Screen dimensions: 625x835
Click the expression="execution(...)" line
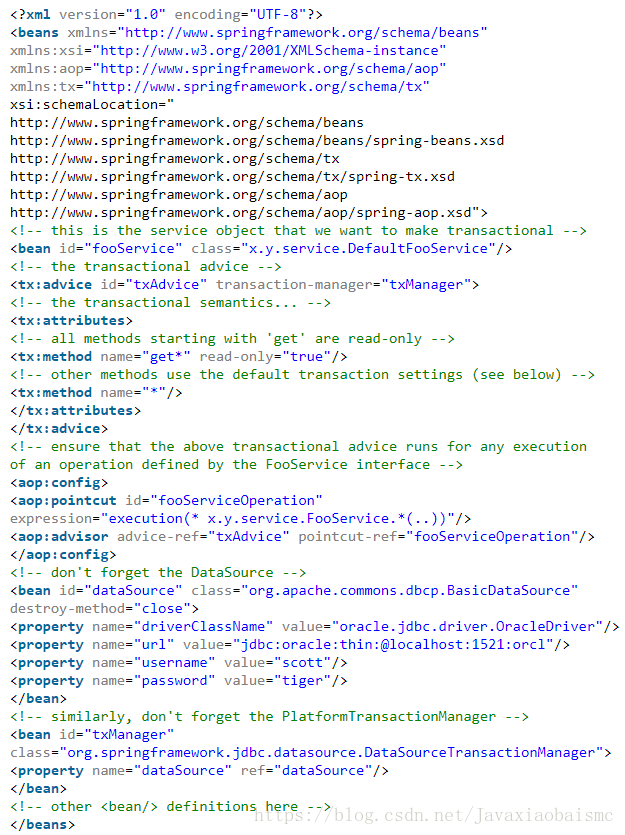pyautogui.click(x=240, y=519)
